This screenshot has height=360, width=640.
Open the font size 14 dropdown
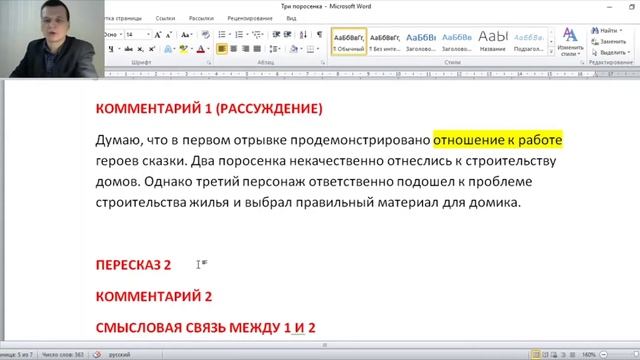click(149, 35)
